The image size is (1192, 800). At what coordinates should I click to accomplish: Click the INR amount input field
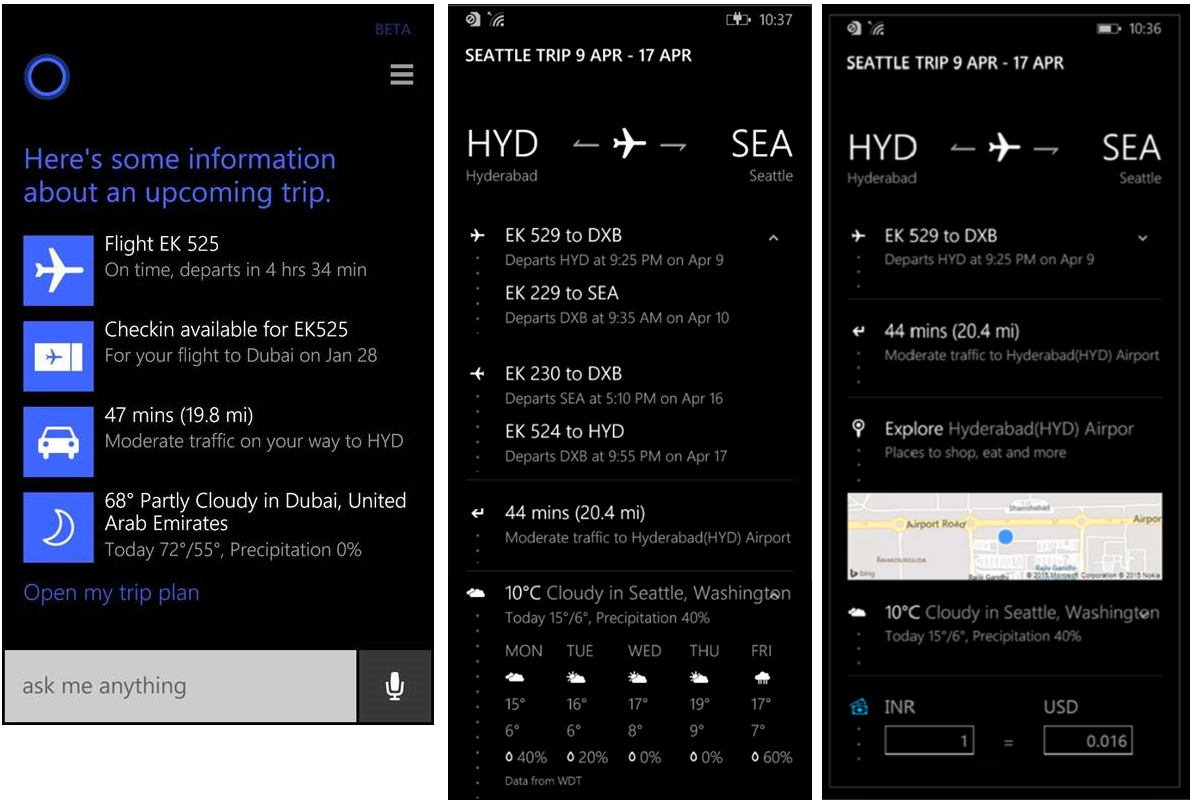coord(929,741)
